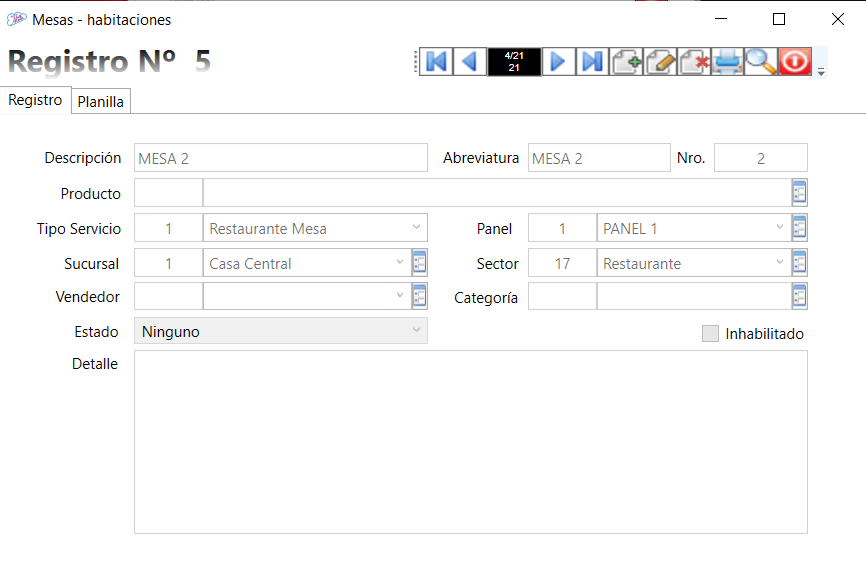The width and height of the screenshot is (866, 565).
Task: Delete the current record
Action: tap(694, 62)
